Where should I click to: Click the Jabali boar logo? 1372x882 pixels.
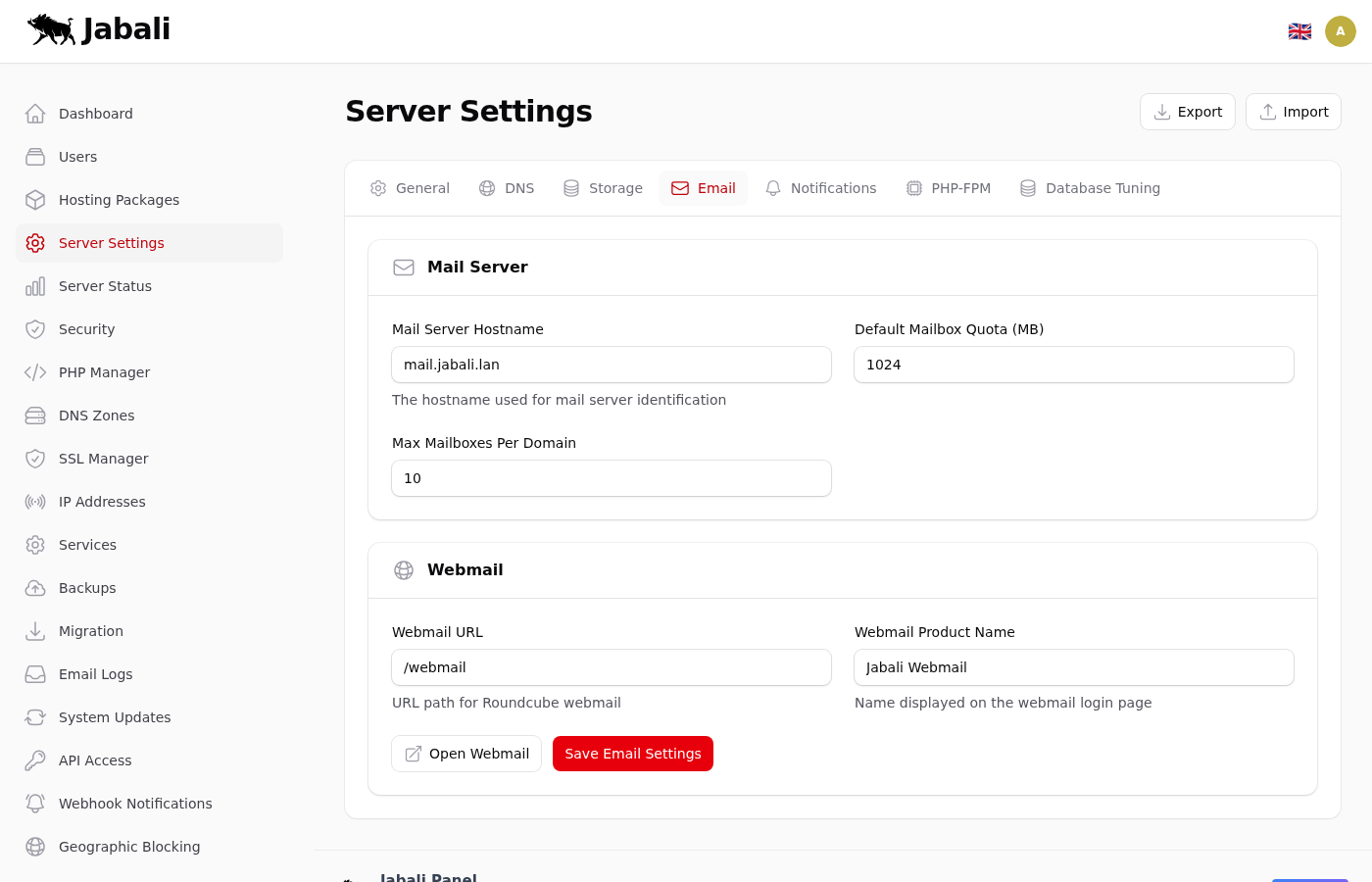(x=52, y=29)
